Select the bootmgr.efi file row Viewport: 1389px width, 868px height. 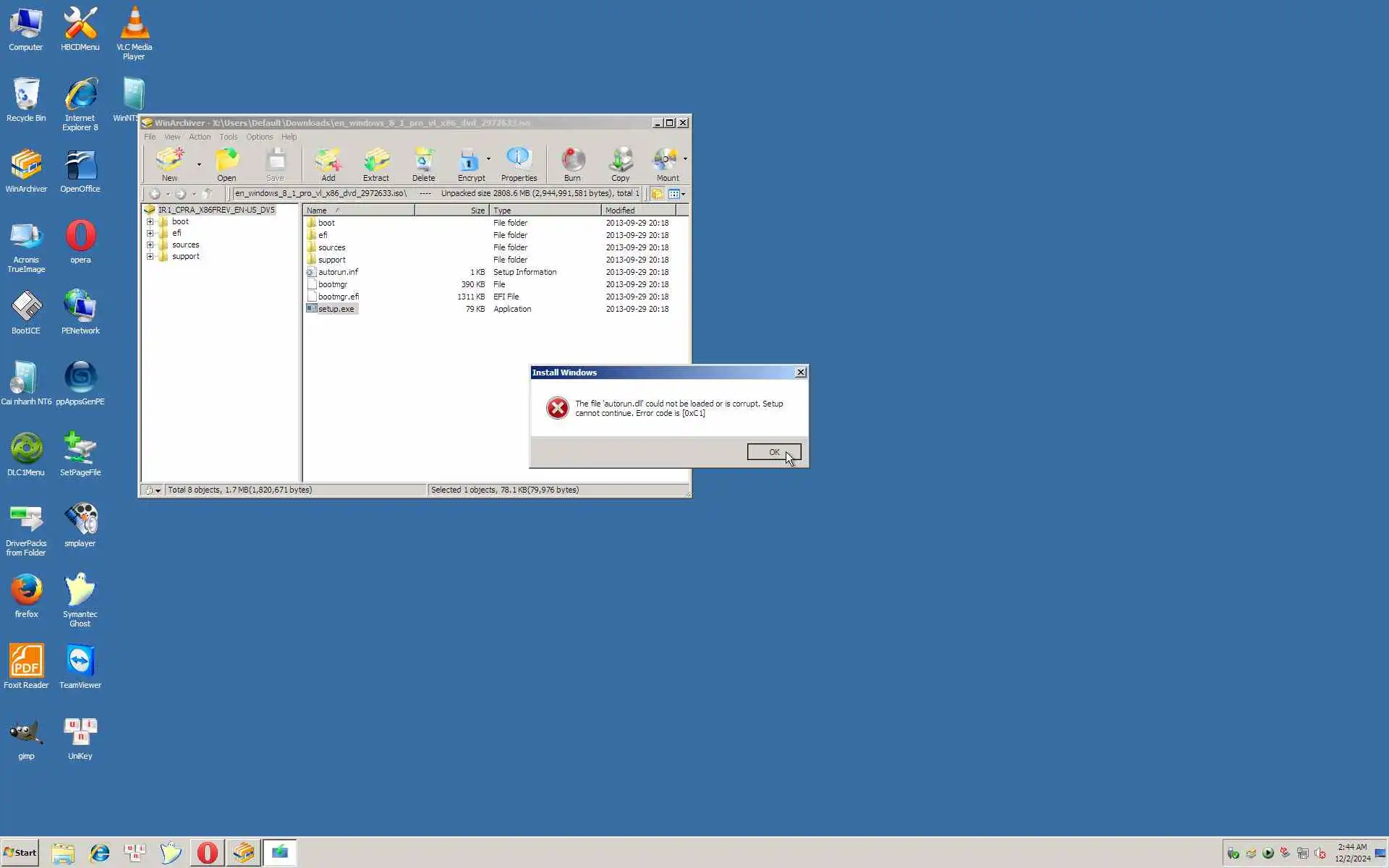click(x=339, y=297)
